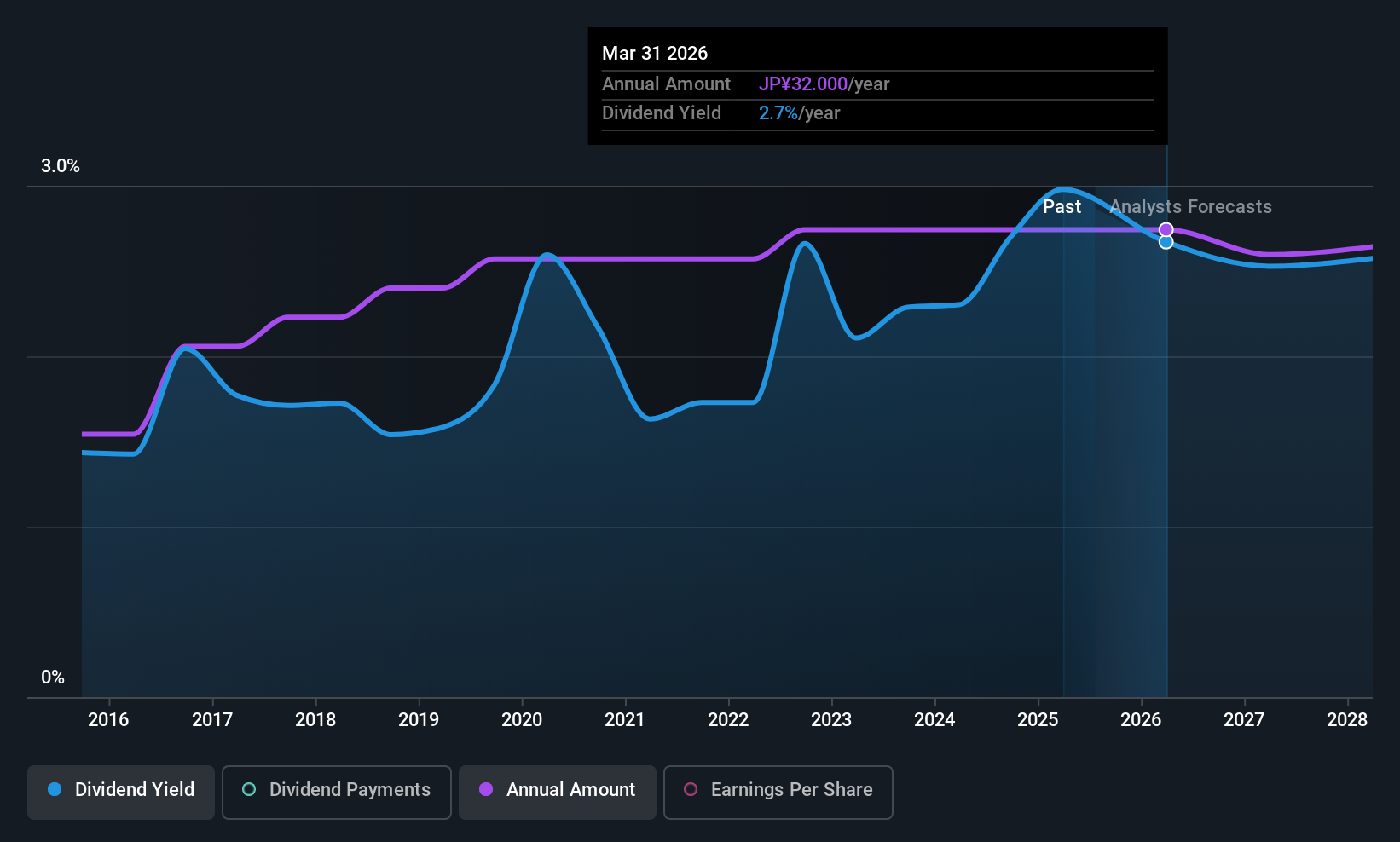Click the 2017 x-axis year label
The image size is (1400, 842).
[x=212, y=720]
